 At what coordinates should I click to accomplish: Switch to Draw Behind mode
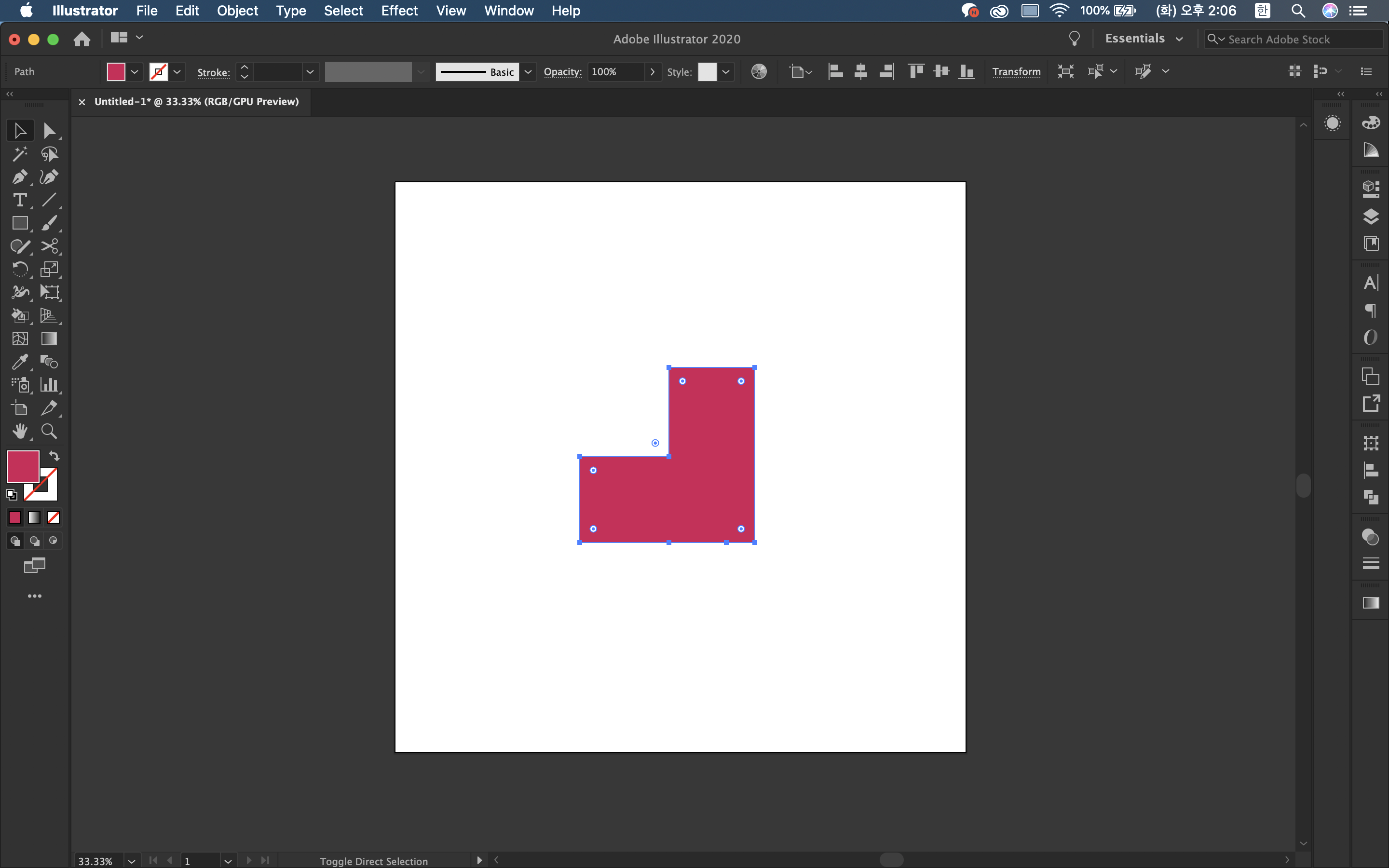[x=34, y=541]
